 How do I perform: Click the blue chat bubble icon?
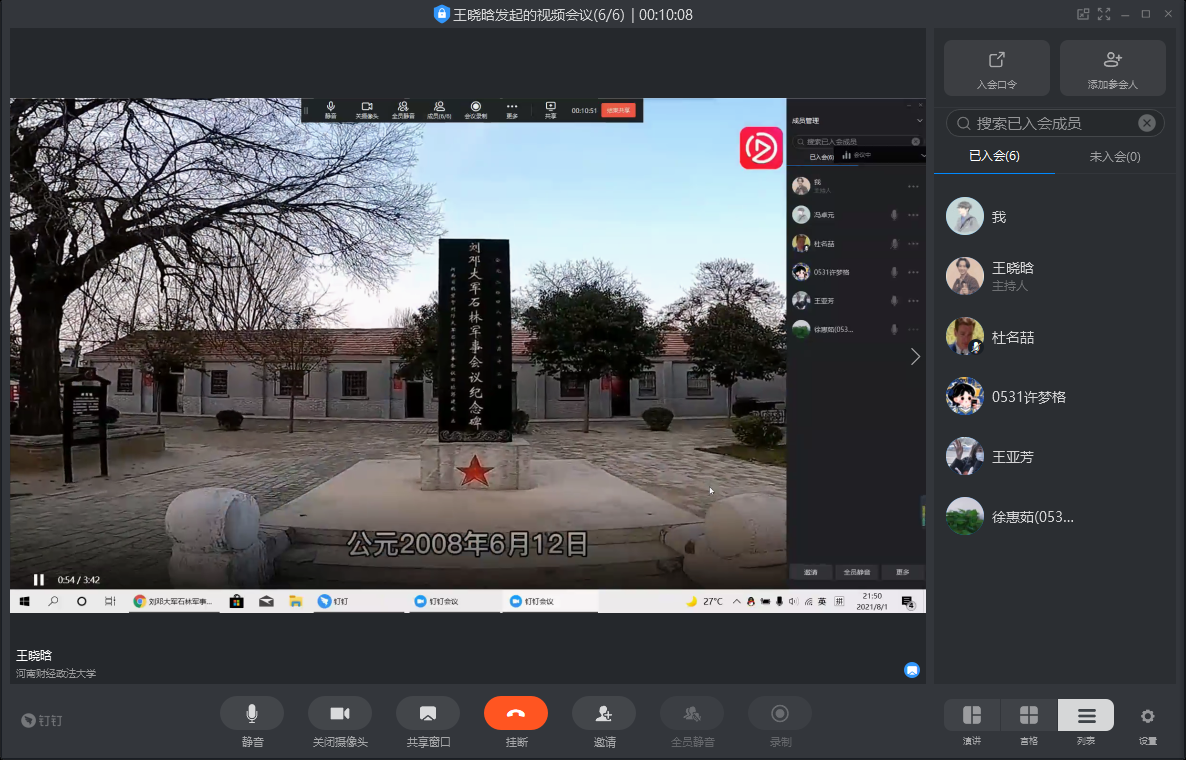pyautogui.click(x=912, y=670)
